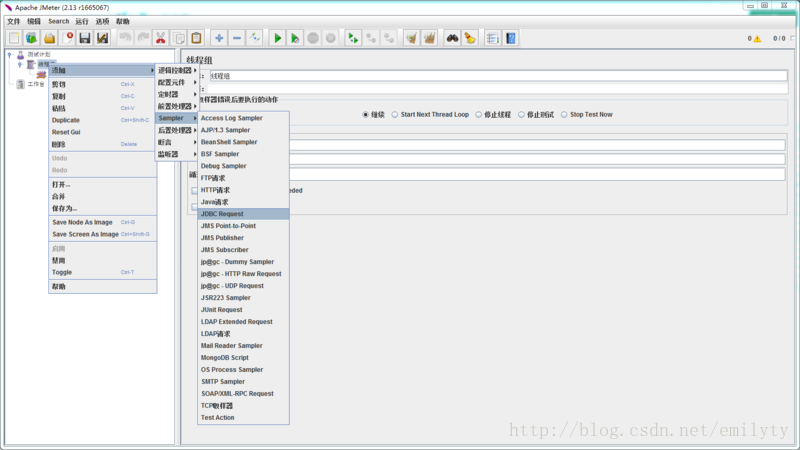Click the Collapse All minus icon
This screenshot has width=800, height=450.
(237, 38)
